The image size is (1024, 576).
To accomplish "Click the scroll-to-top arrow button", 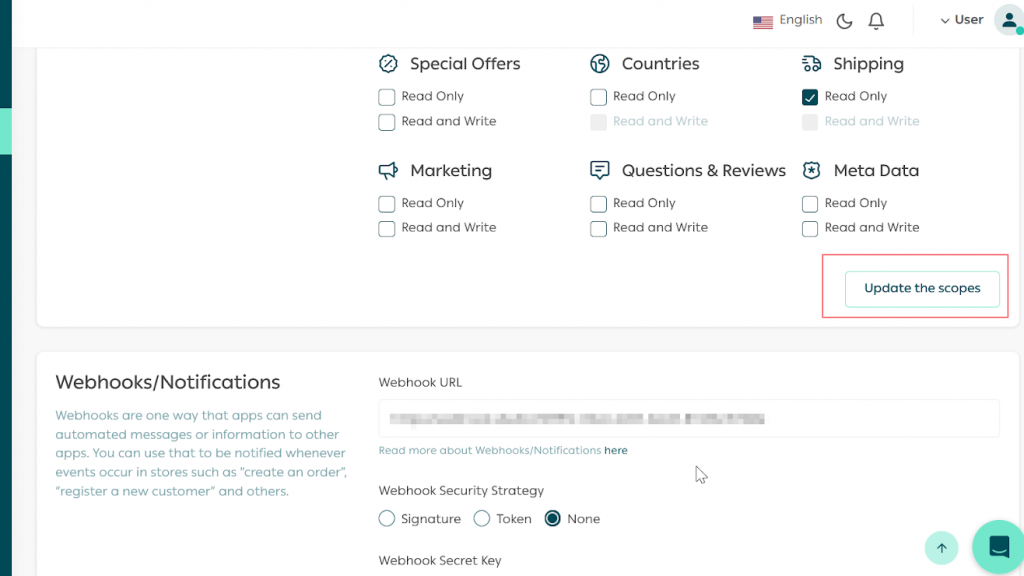I will tap(941, 547).
